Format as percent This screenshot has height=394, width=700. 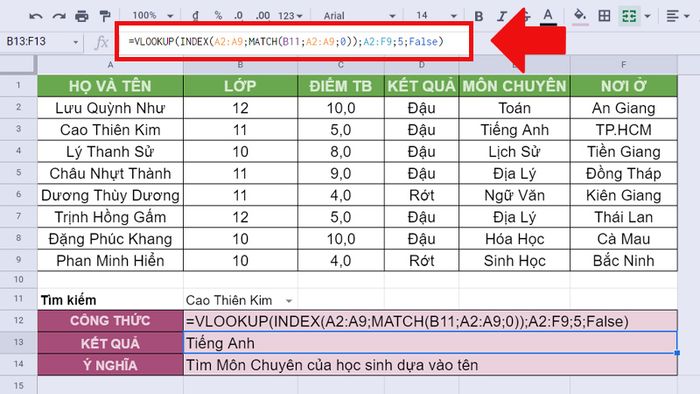click(x=218, y=16)
